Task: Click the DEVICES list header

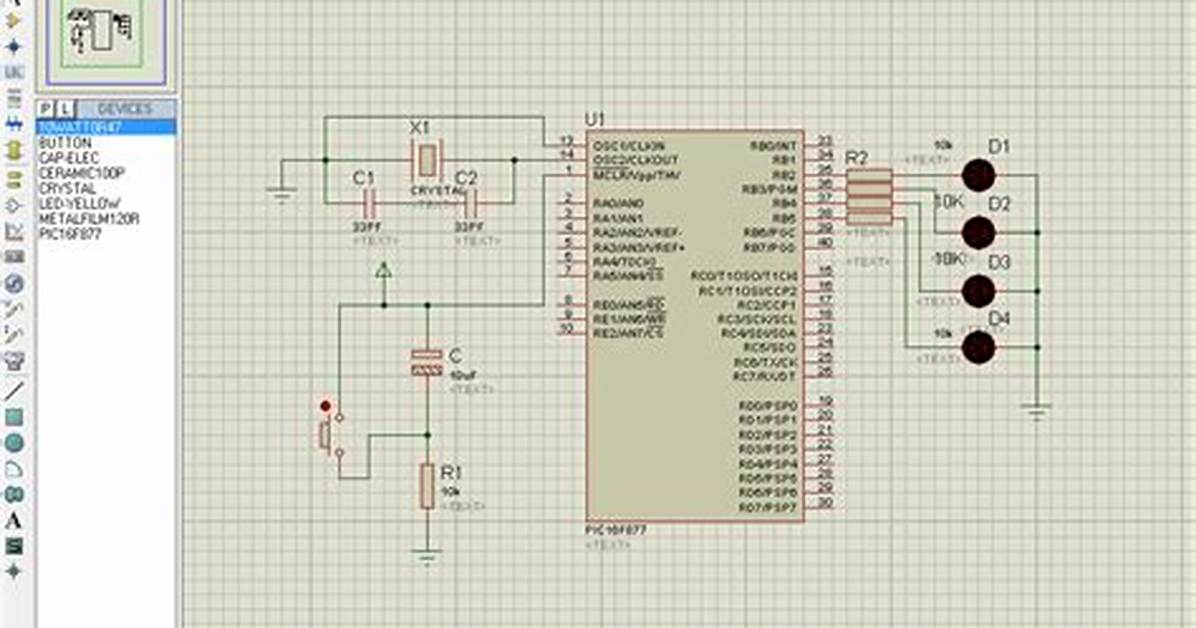Action: point(126,109)
